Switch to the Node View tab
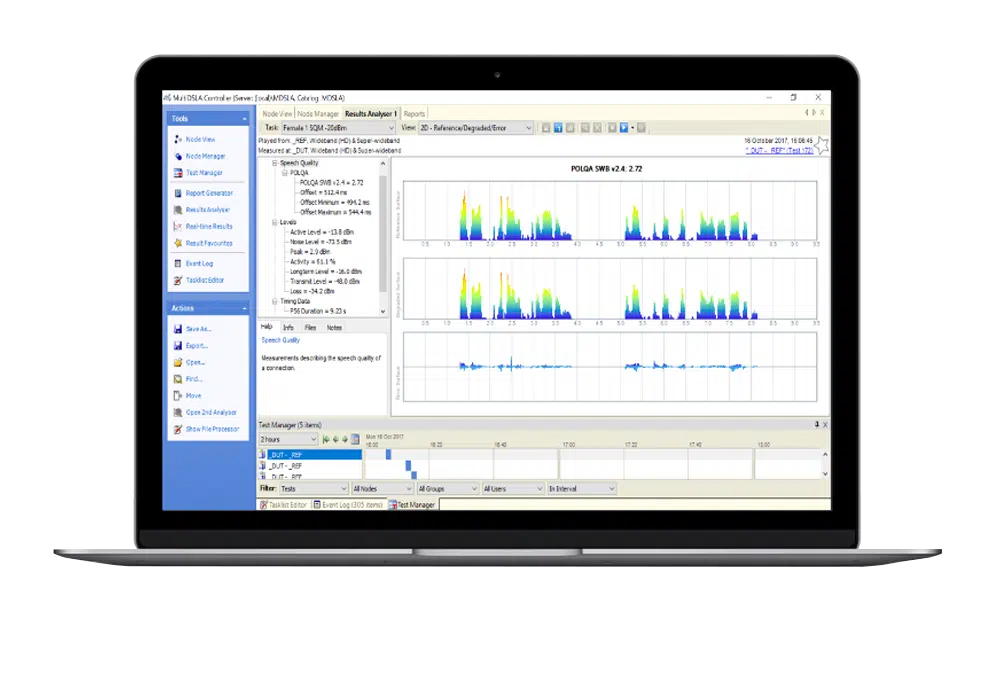Image resolution: width=1000 pixels, height=675 pixels. pyautogui.click(x=277, y=114)
